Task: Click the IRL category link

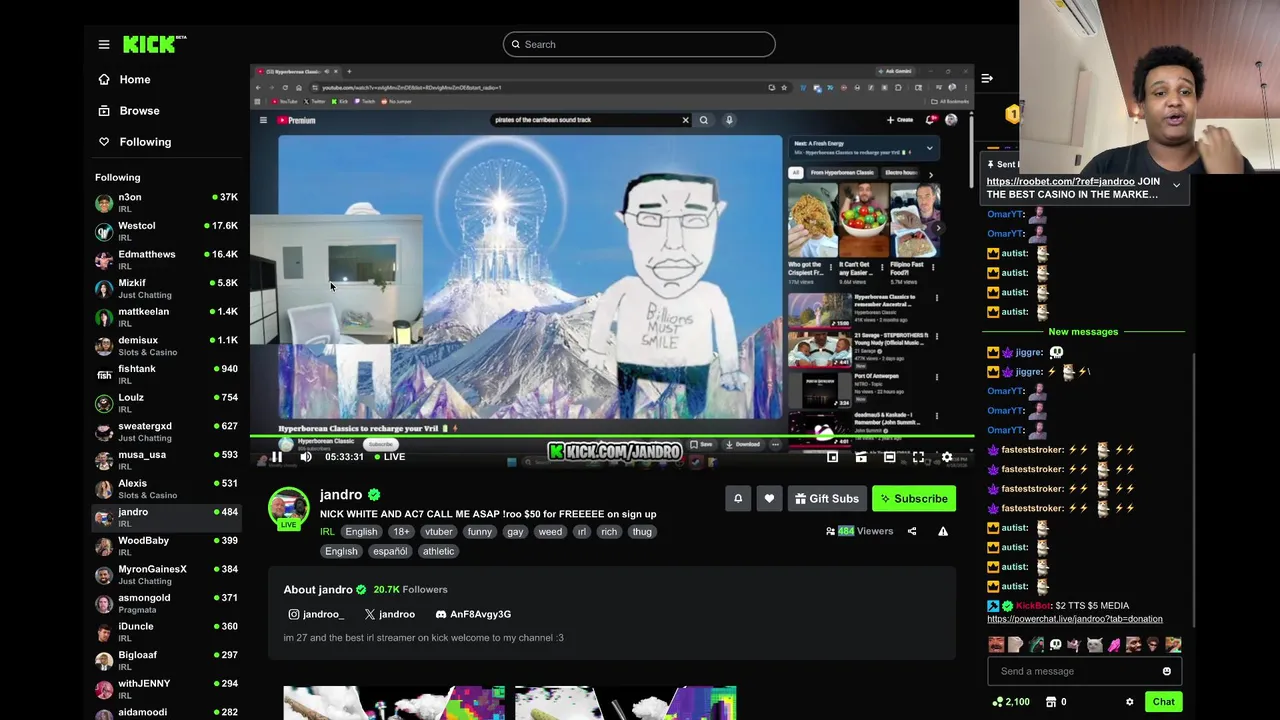Action: tap(327, 532)
